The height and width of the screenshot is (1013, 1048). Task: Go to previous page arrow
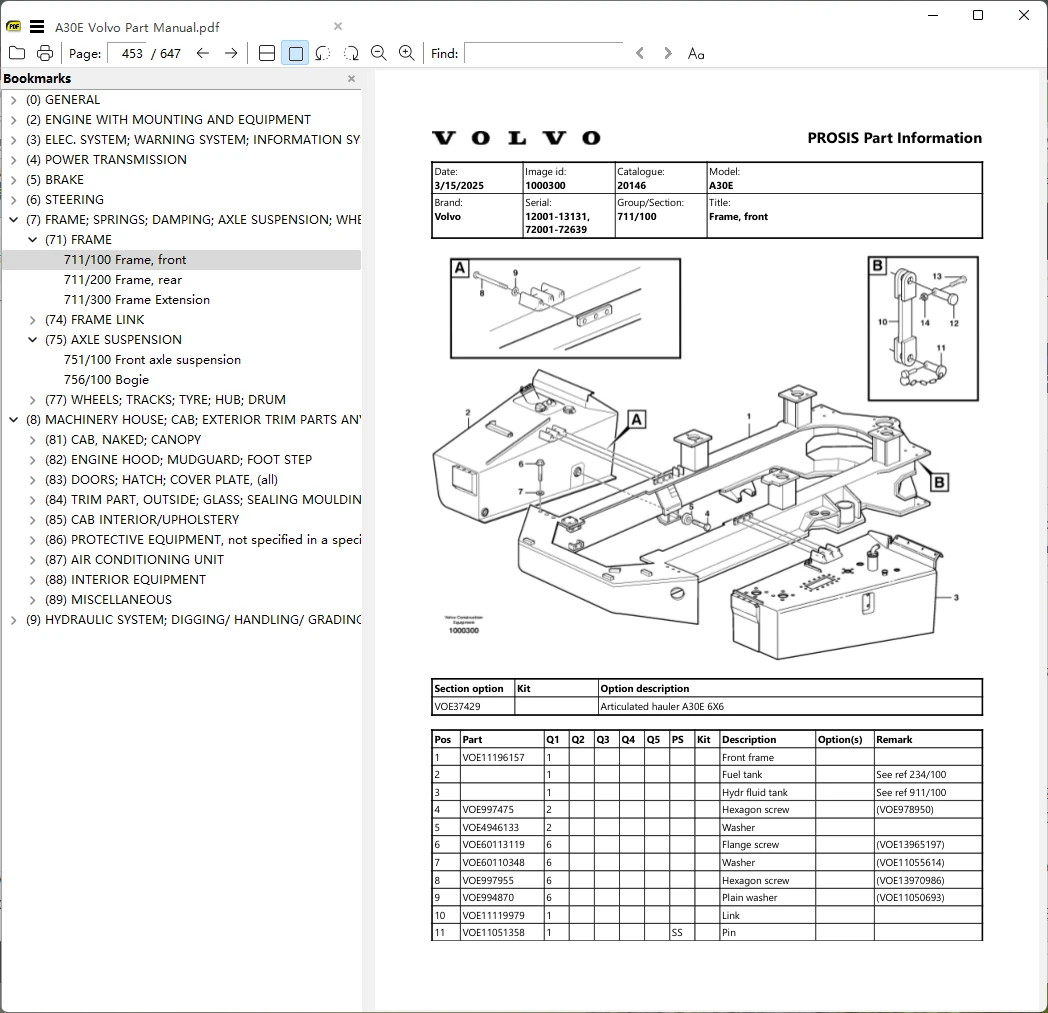(203, 53)
